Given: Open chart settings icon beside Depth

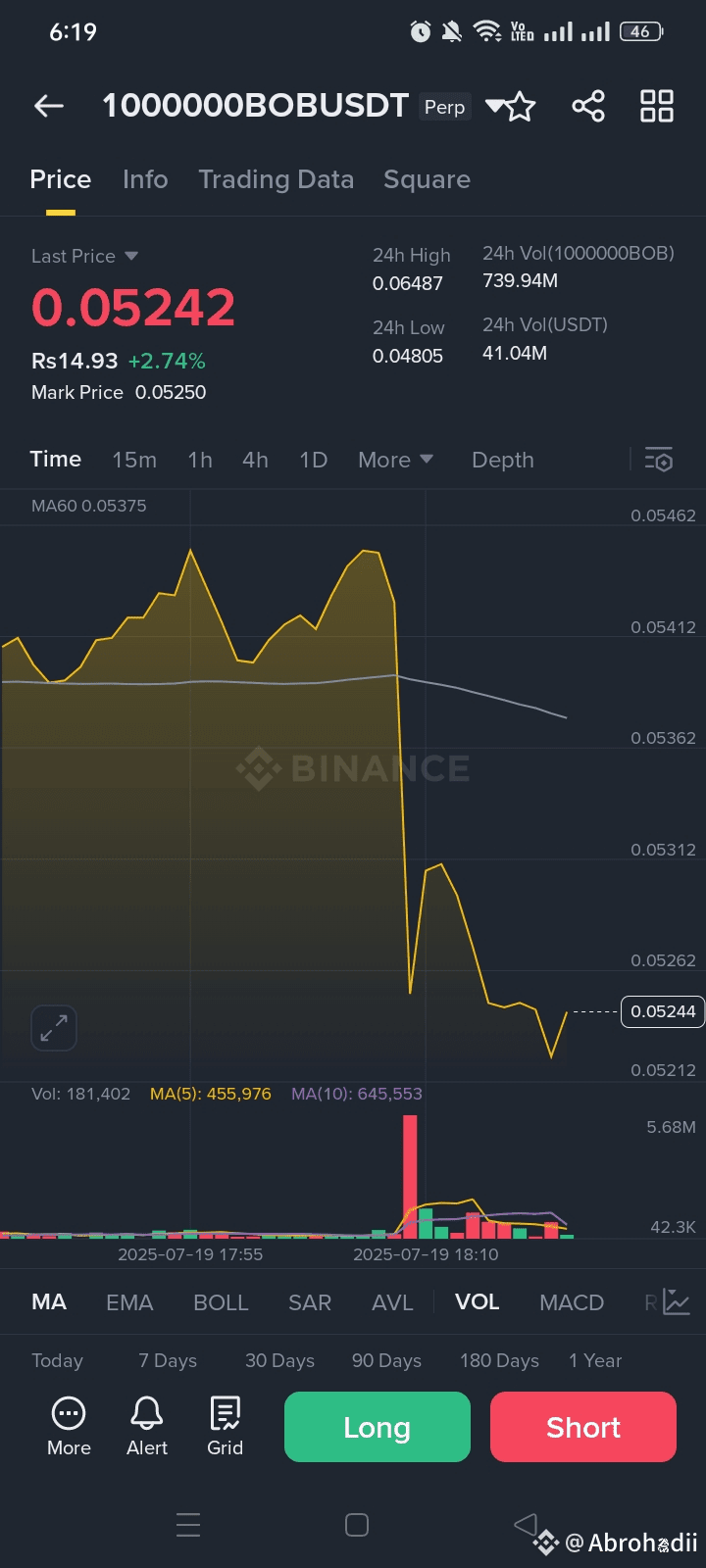Looking at the screenshot, I should pyautogui.click(x=658, y=460).
